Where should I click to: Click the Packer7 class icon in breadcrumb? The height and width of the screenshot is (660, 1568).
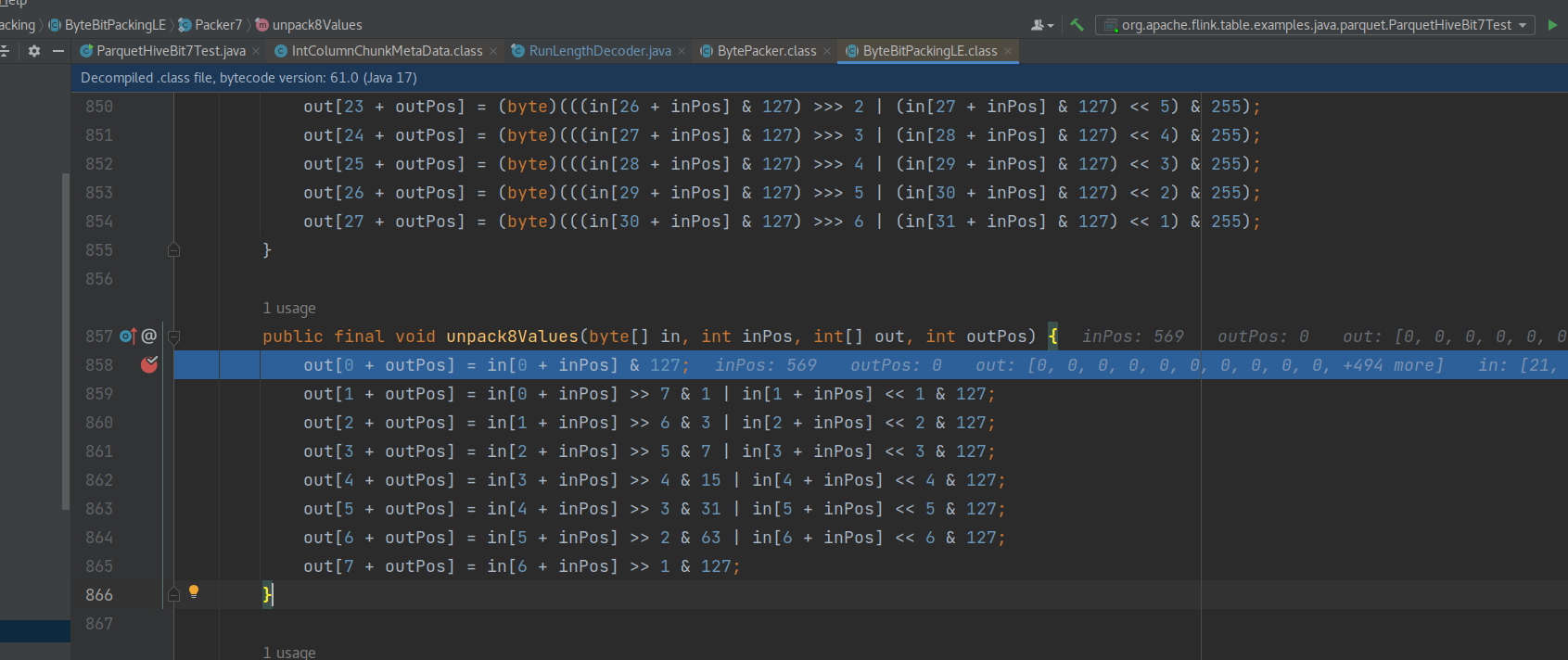coord(185,25)
